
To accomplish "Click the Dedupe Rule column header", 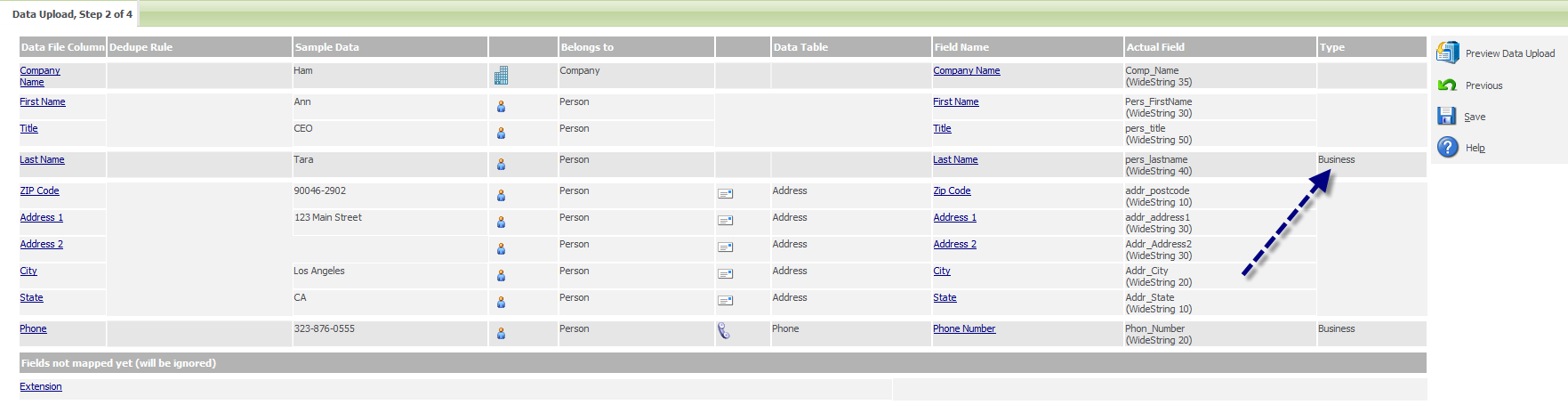I will click(x=141, y=47).
